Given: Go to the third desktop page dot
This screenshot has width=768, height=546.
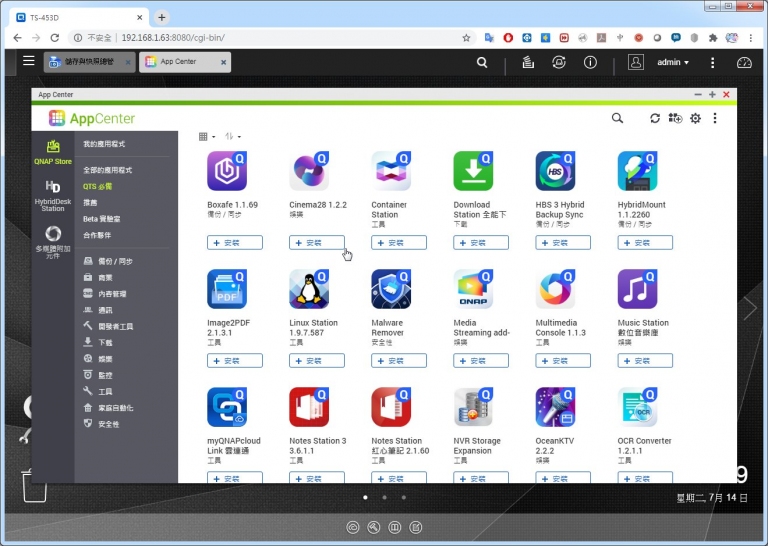Looking at the screenshot, I should point(404,498).
